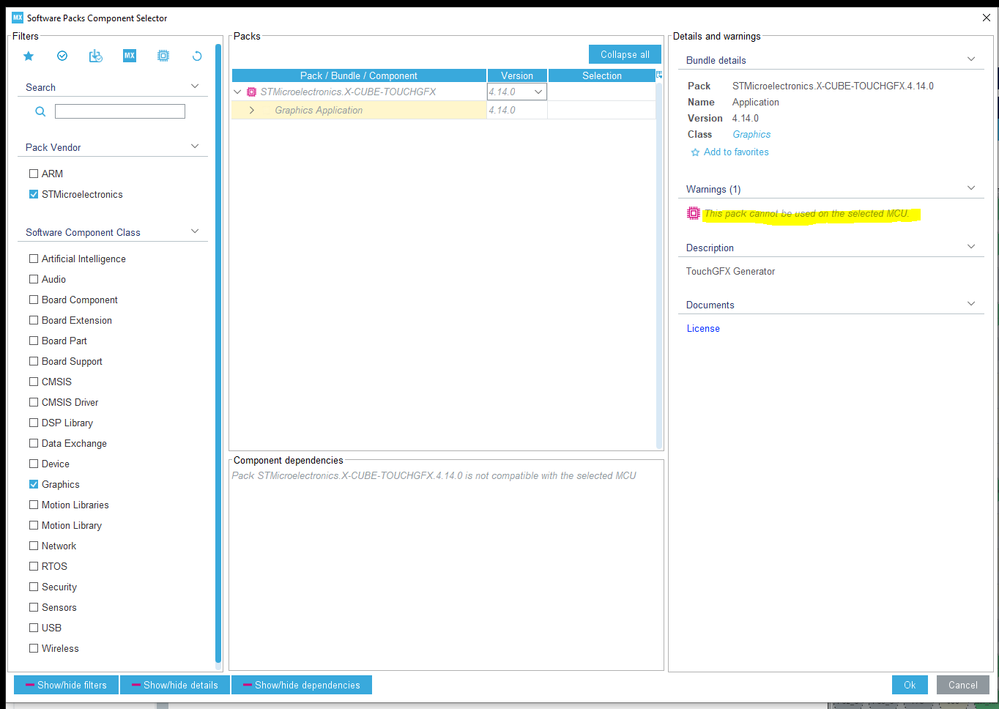Check the Board Component checkbox

[x=33, y=299]
